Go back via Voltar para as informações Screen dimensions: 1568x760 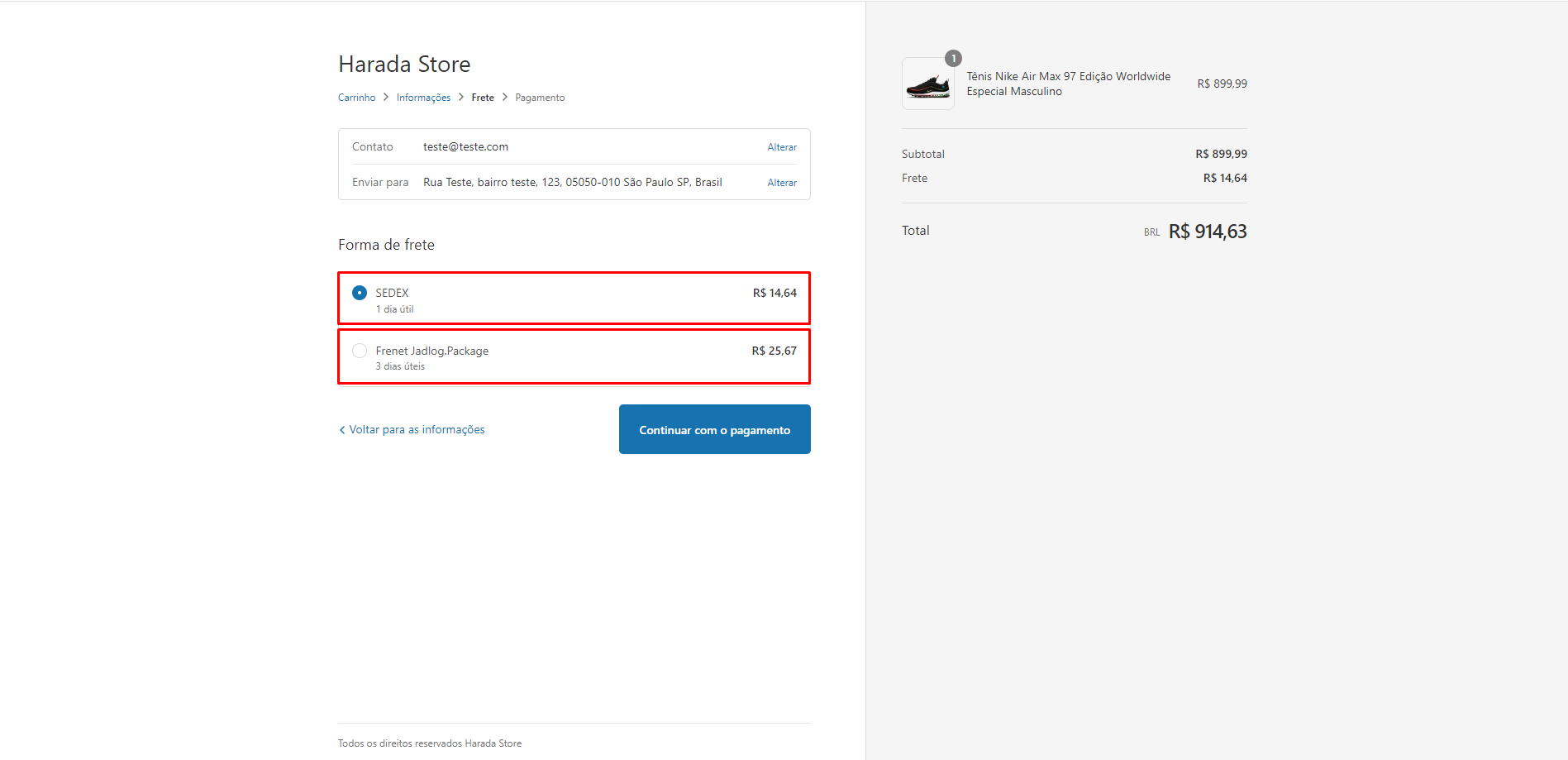coord(417,430)
